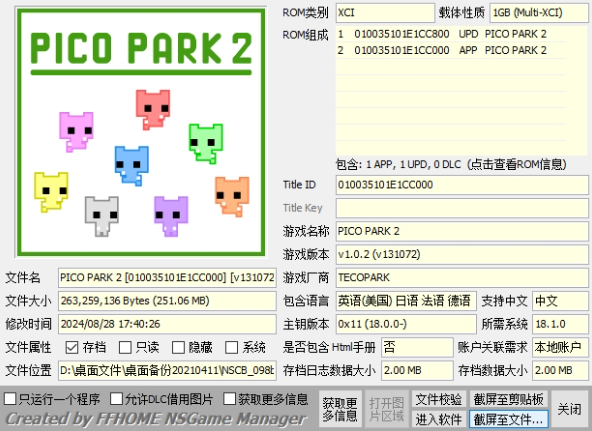Toggle the 存档 file attribute checkbox
Viewport: 592px width, 431px height.
click(72, 347)
